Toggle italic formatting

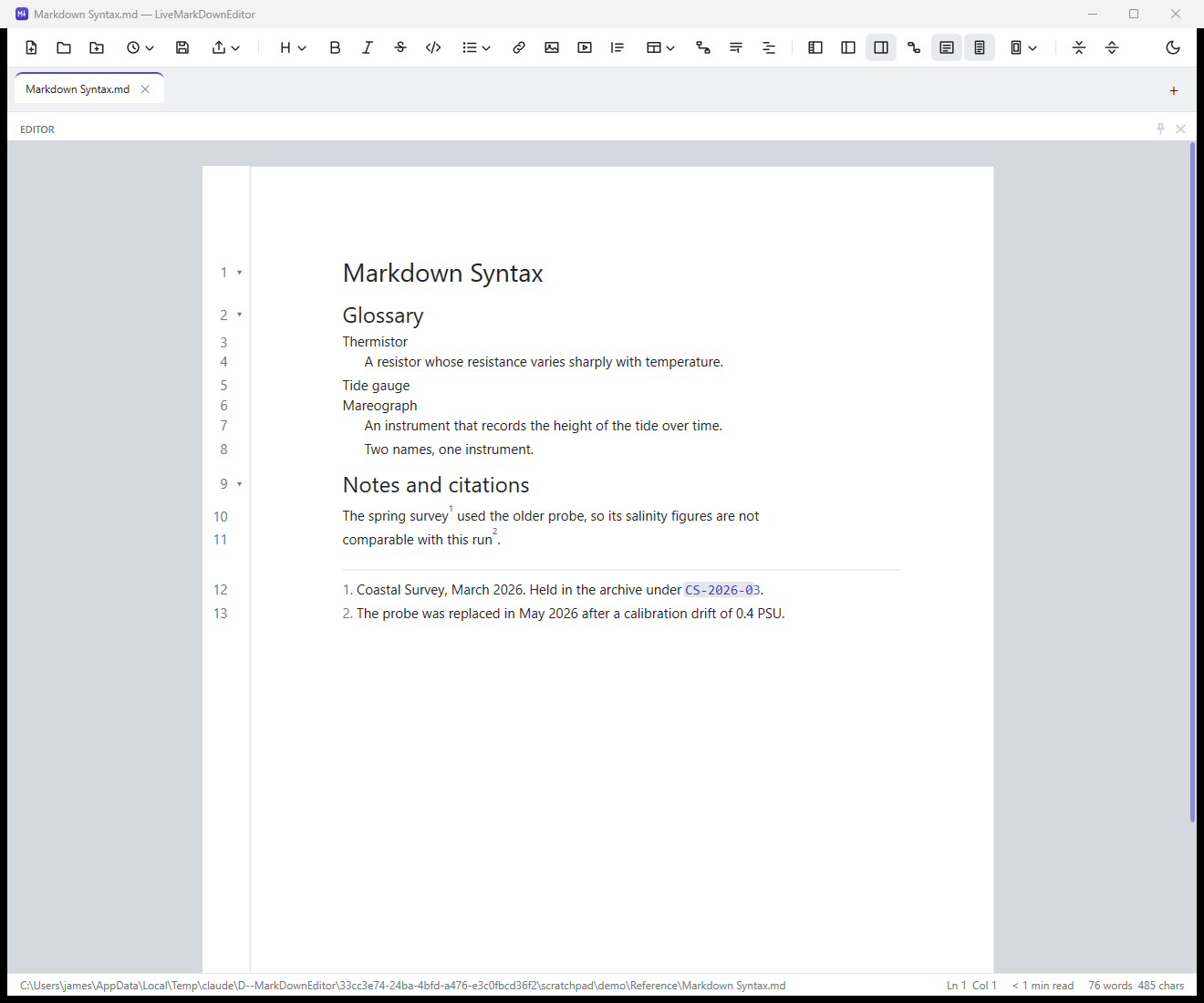coord(368,47)
